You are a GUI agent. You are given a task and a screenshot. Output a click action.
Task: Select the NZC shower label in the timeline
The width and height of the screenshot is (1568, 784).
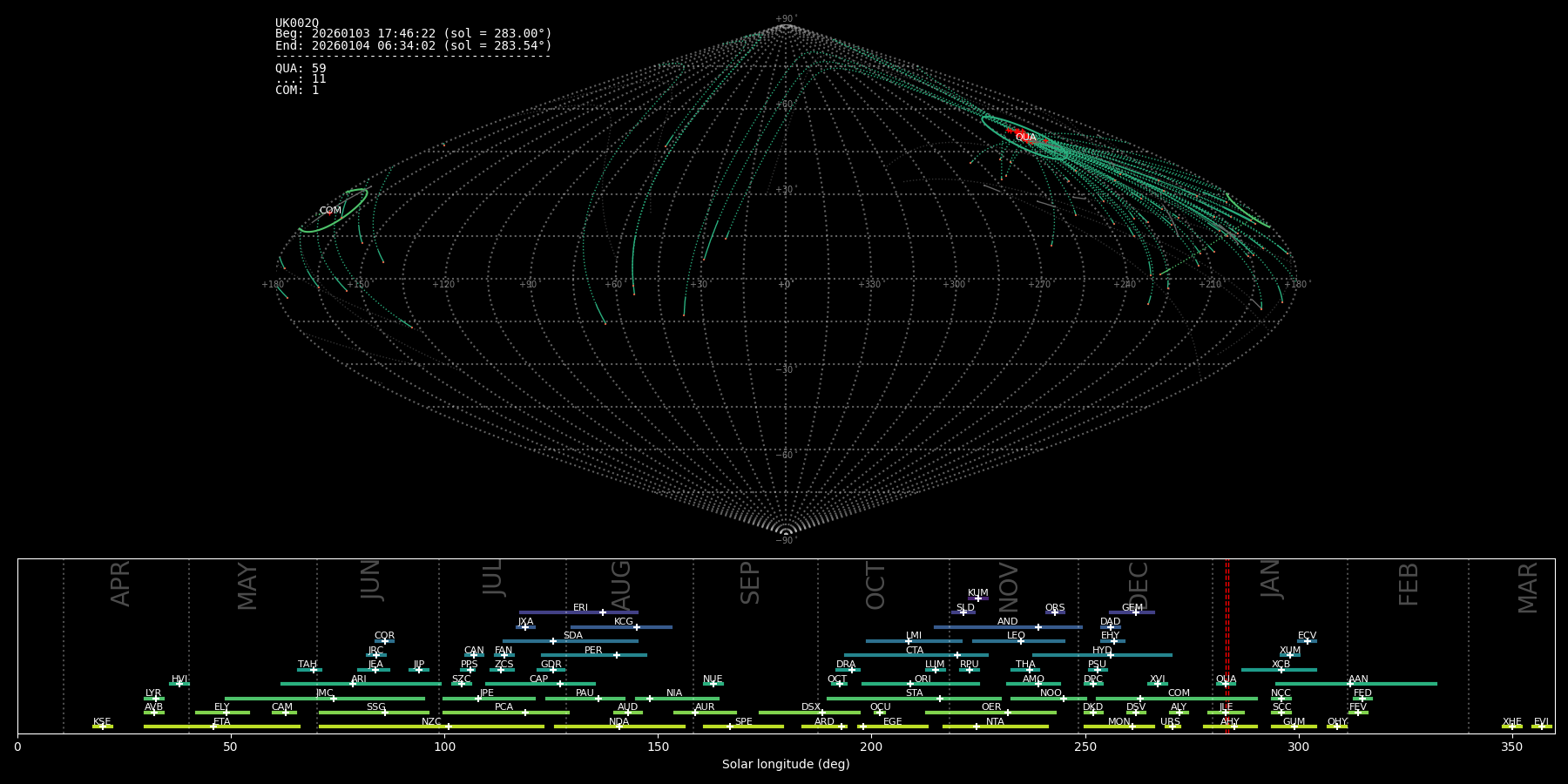coord(431,722)
